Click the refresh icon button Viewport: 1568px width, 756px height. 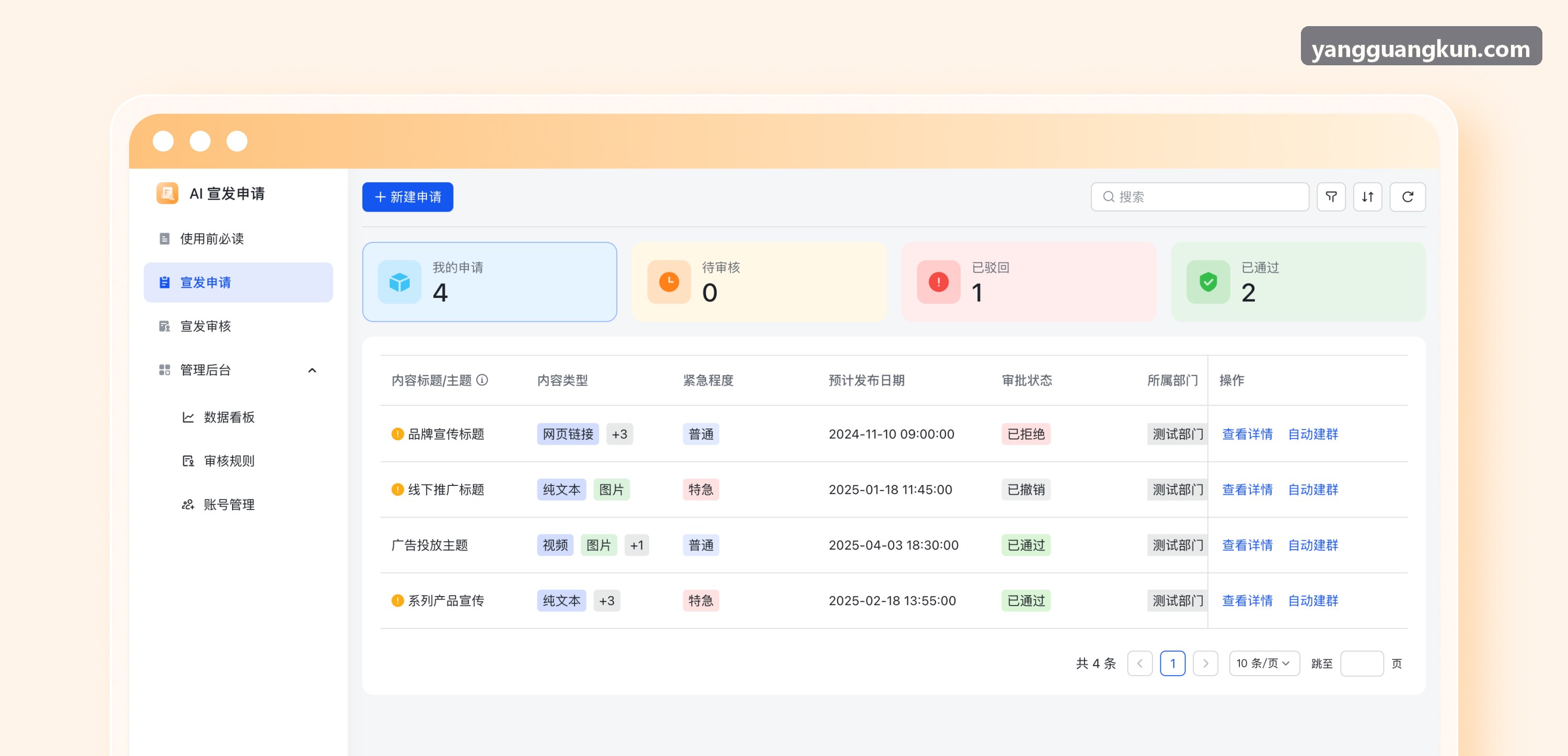click(x=1408, y=196)
